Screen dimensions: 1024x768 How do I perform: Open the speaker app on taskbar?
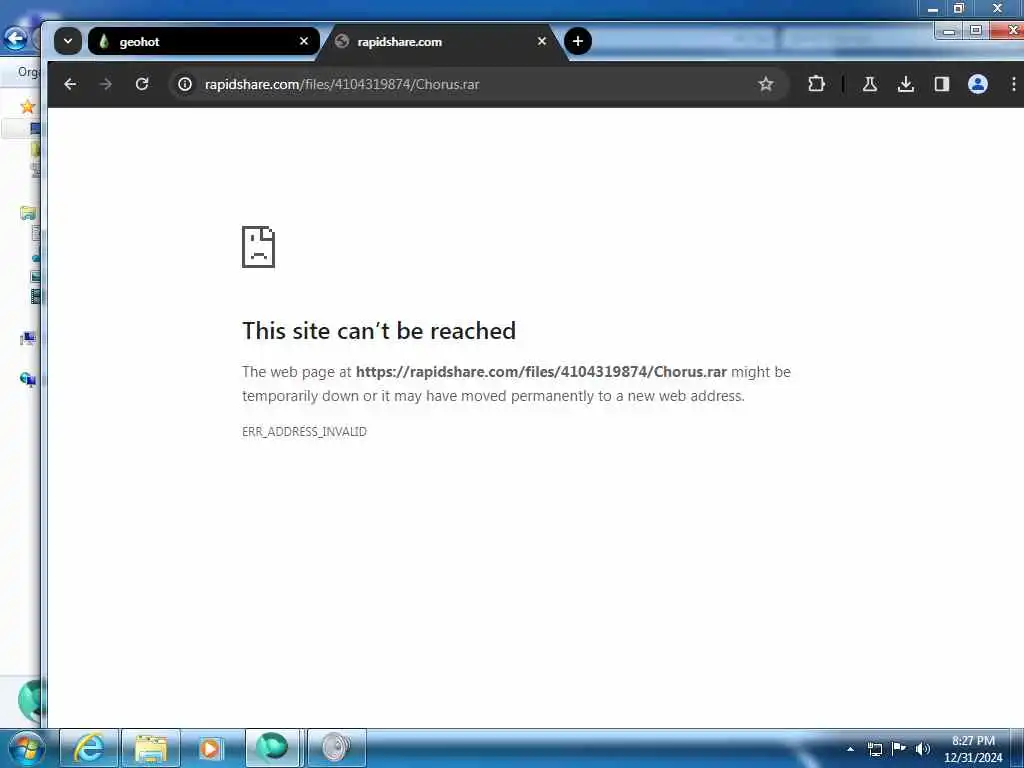point(336,748)
